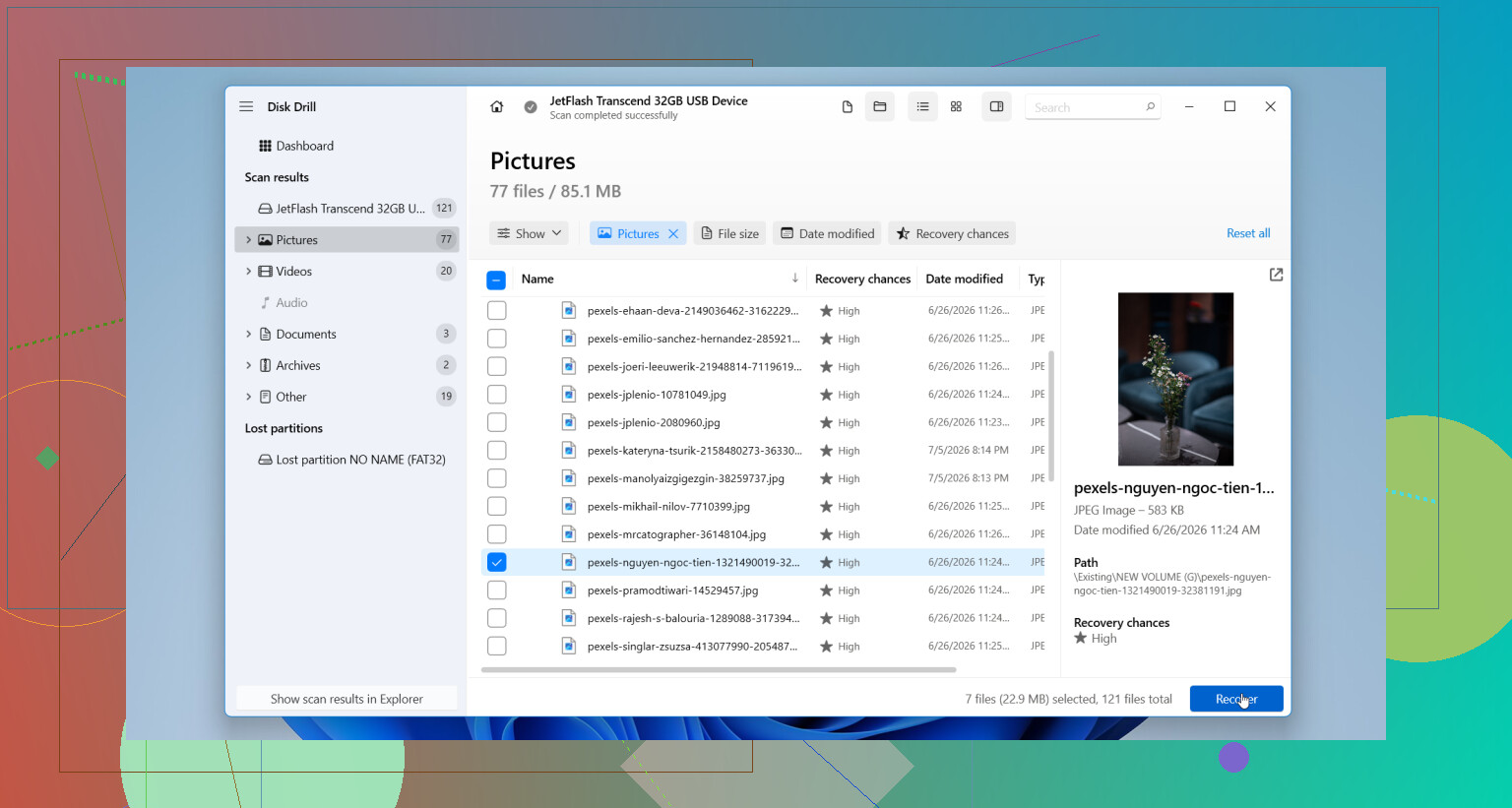Check pexels-kateryna-tsurik file checkbox

tap(497, 450)
